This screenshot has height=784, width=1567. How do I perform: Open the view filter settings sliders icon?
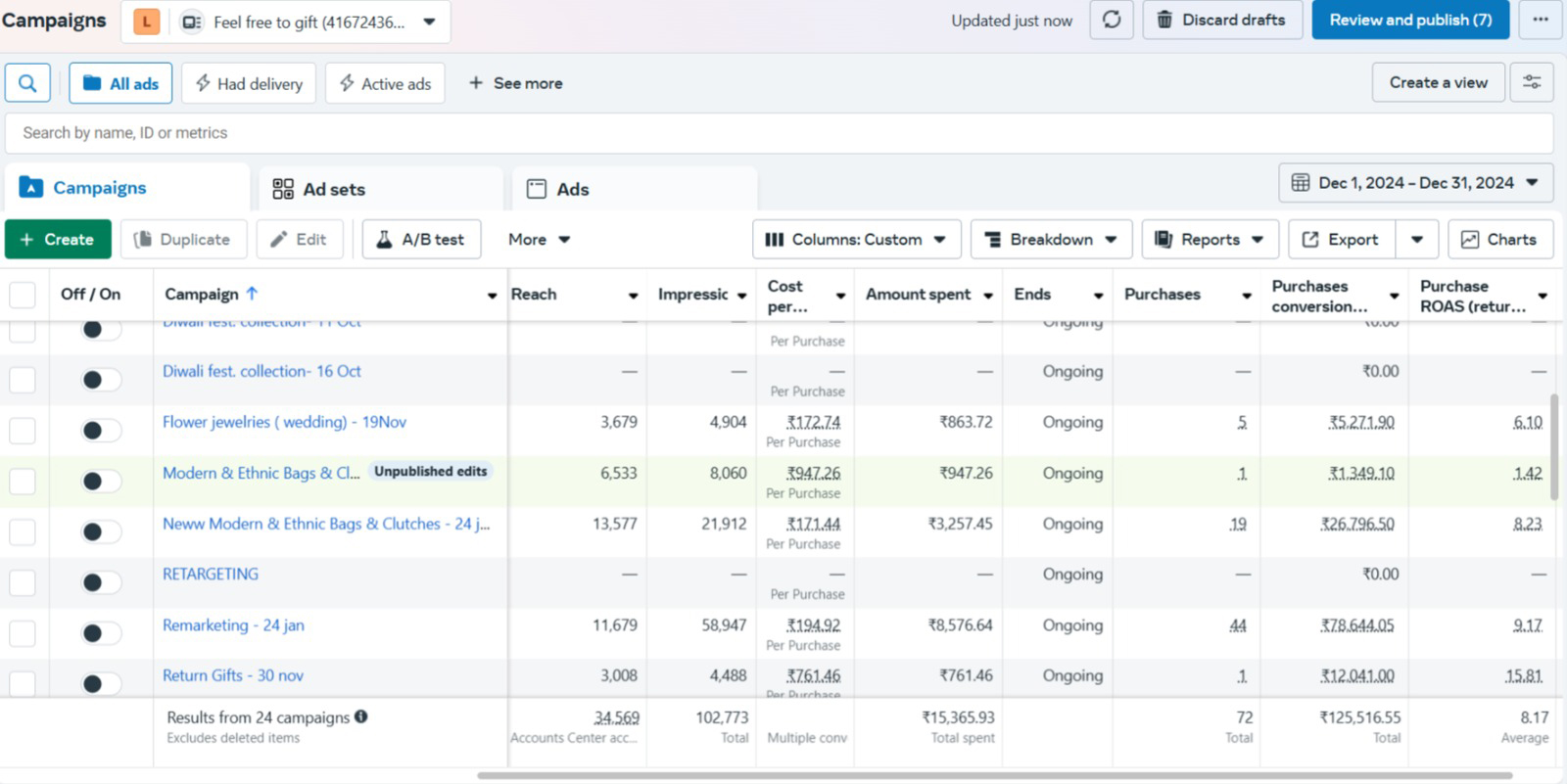point(1532,83)
